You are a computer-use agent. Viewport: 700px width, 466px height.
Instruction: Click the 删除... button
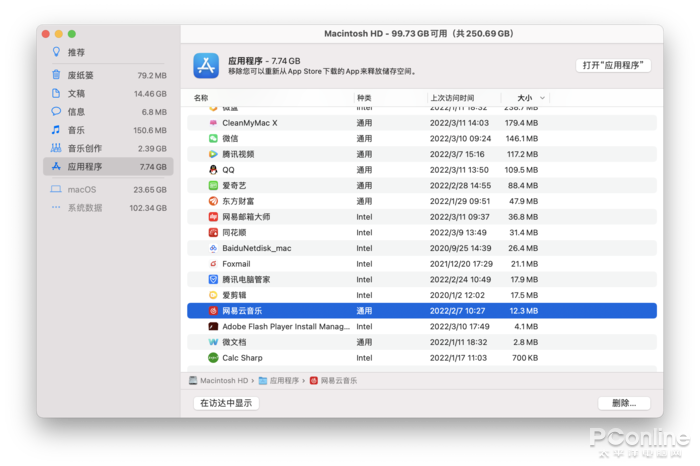click(624, 403)
